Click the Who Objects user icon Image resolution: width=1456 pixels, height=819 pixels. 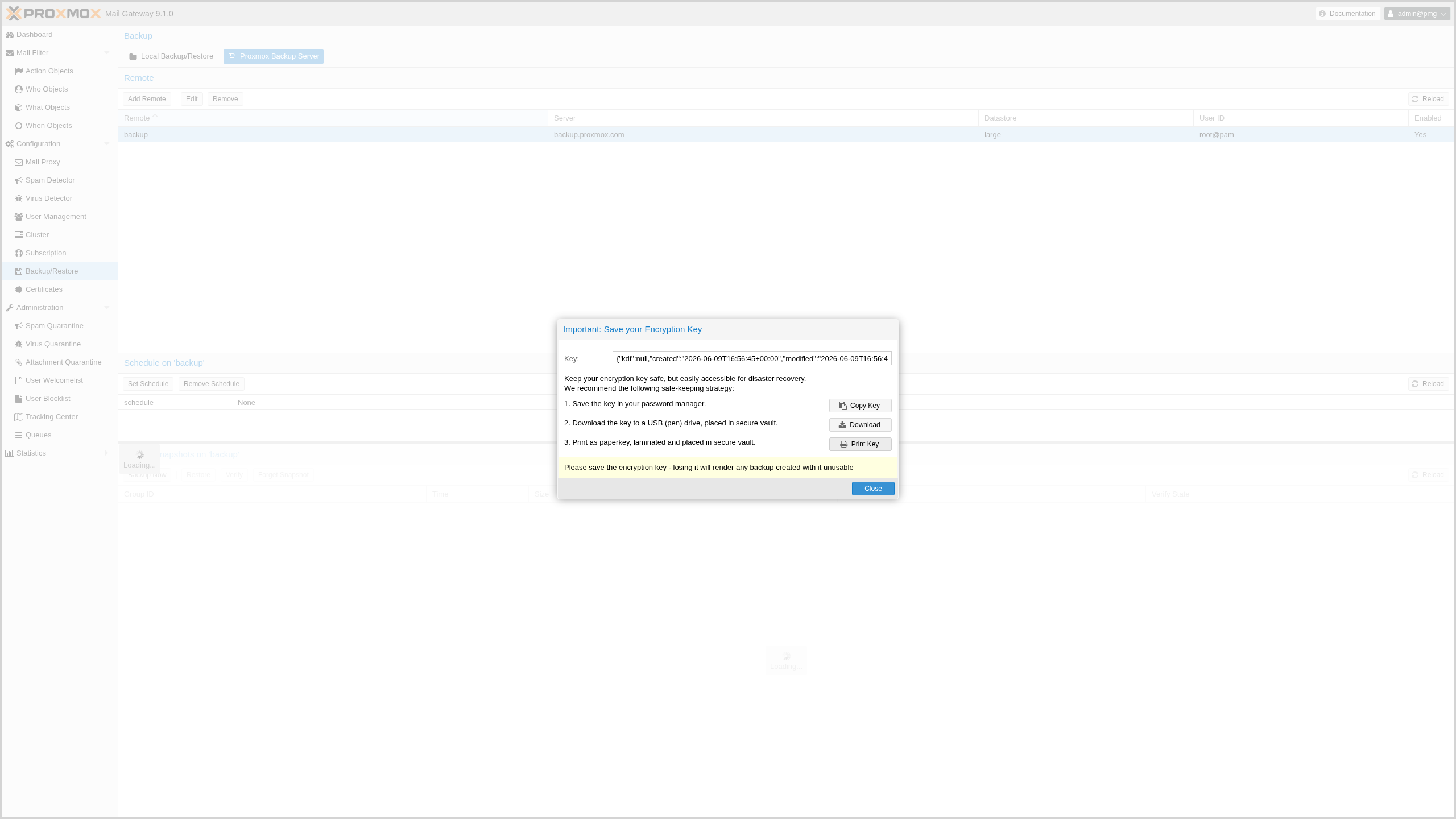(19, 89)
